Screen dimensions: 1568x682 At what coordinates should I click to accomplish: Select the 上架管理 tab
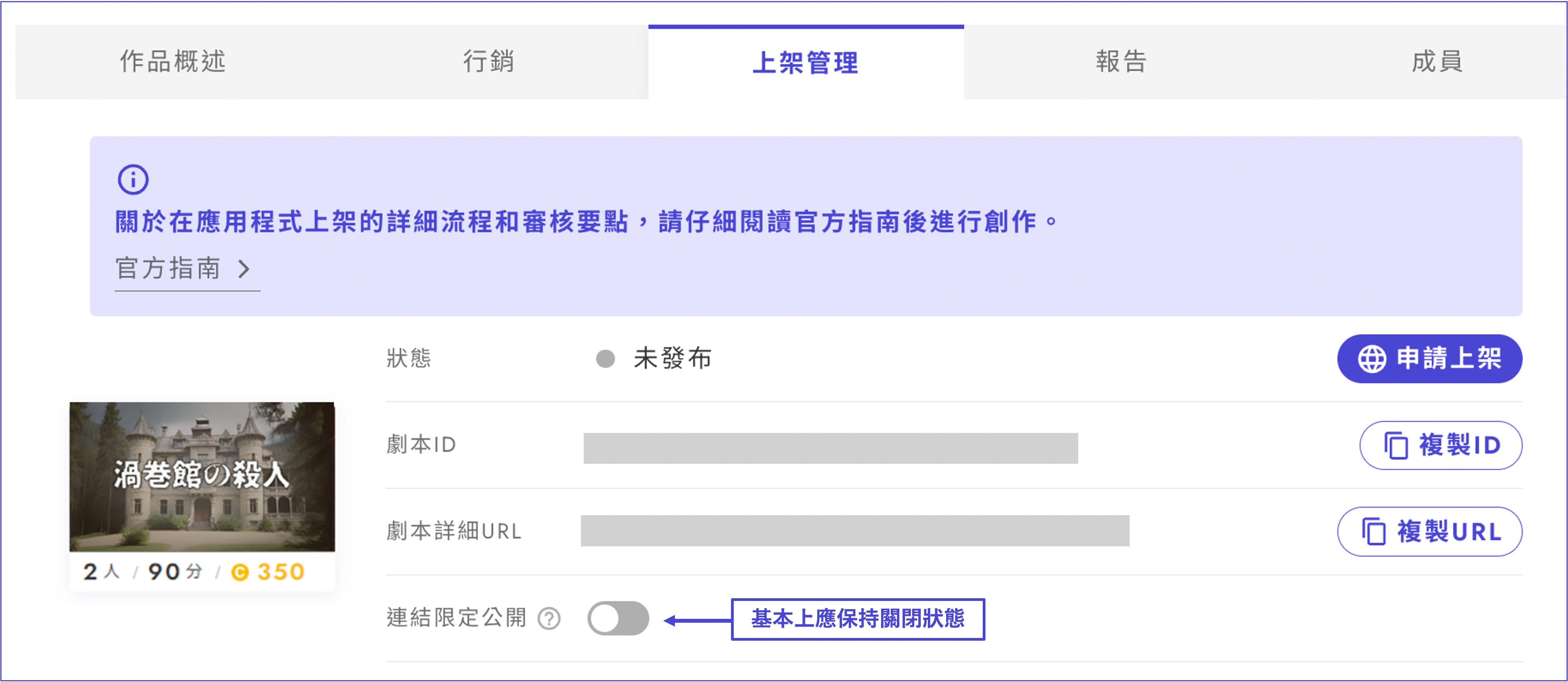805,62
